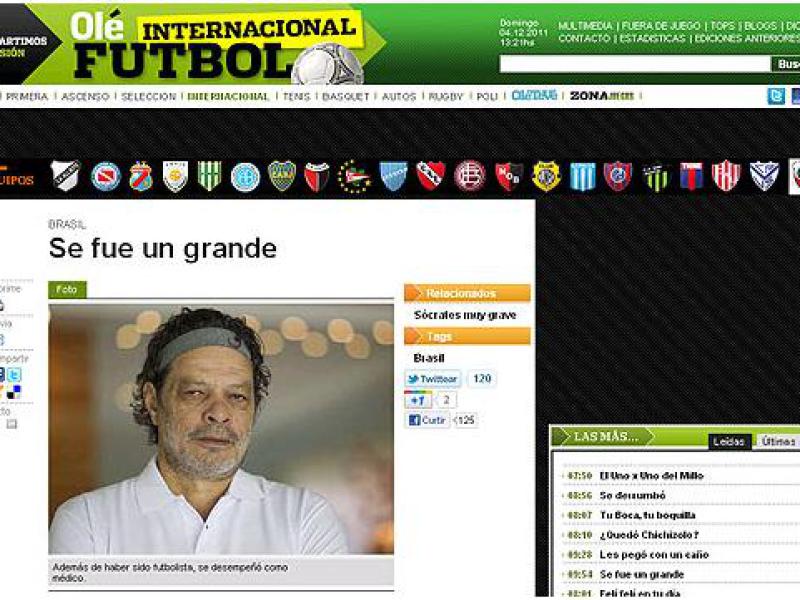Click the search text field in header

[x=635, y=64]
